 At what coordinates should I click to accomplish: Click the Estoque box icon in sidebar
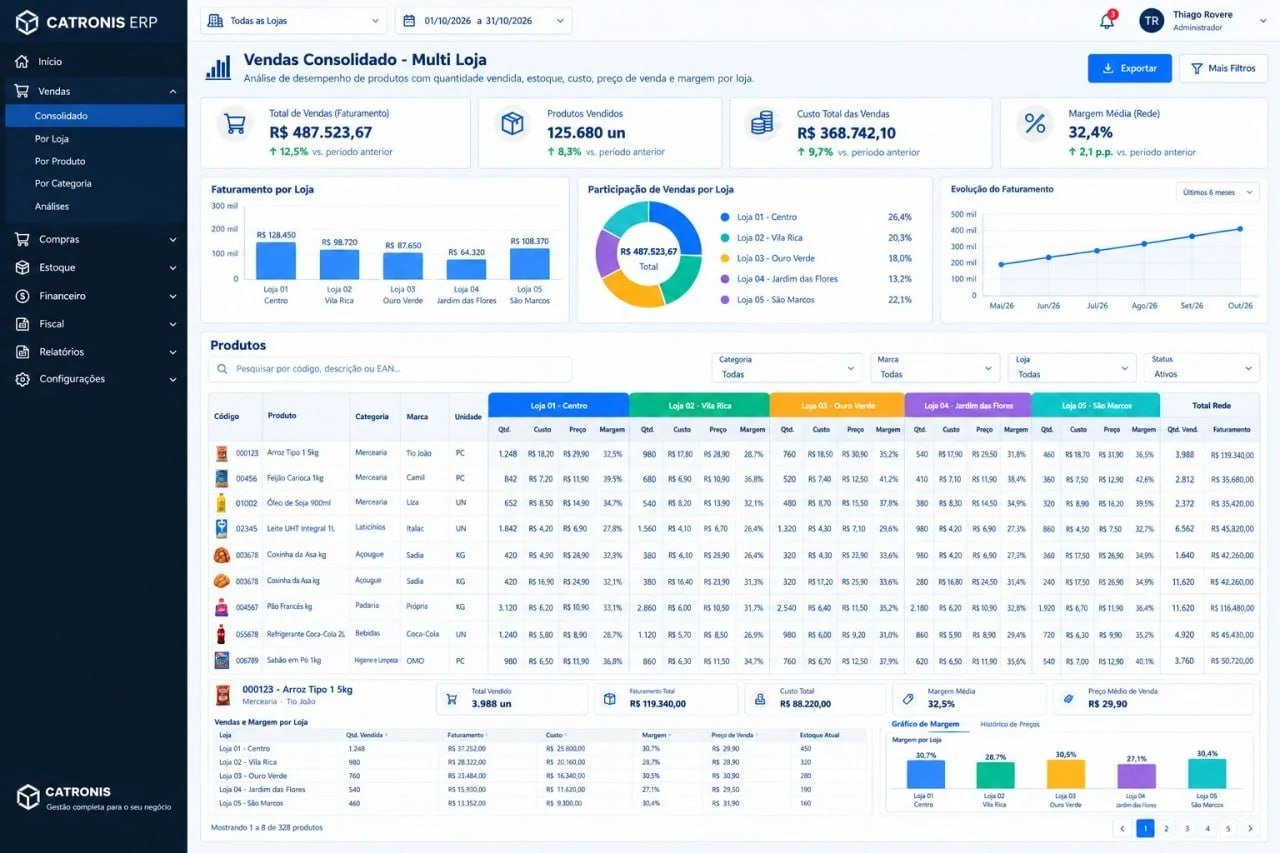coord(22,268)
